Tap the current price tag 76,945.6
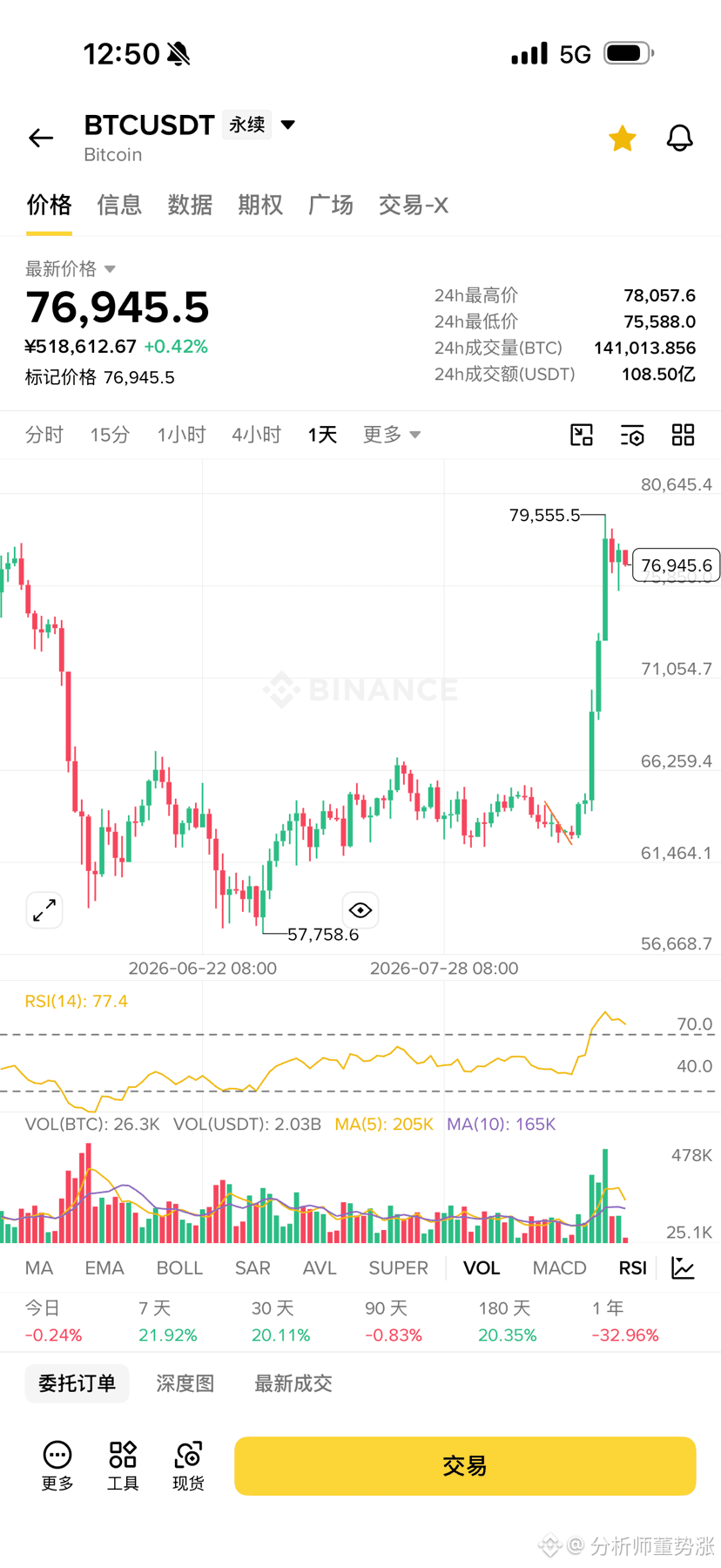Viewport: 721px width, 1568px height. click(x=677, y=565)
